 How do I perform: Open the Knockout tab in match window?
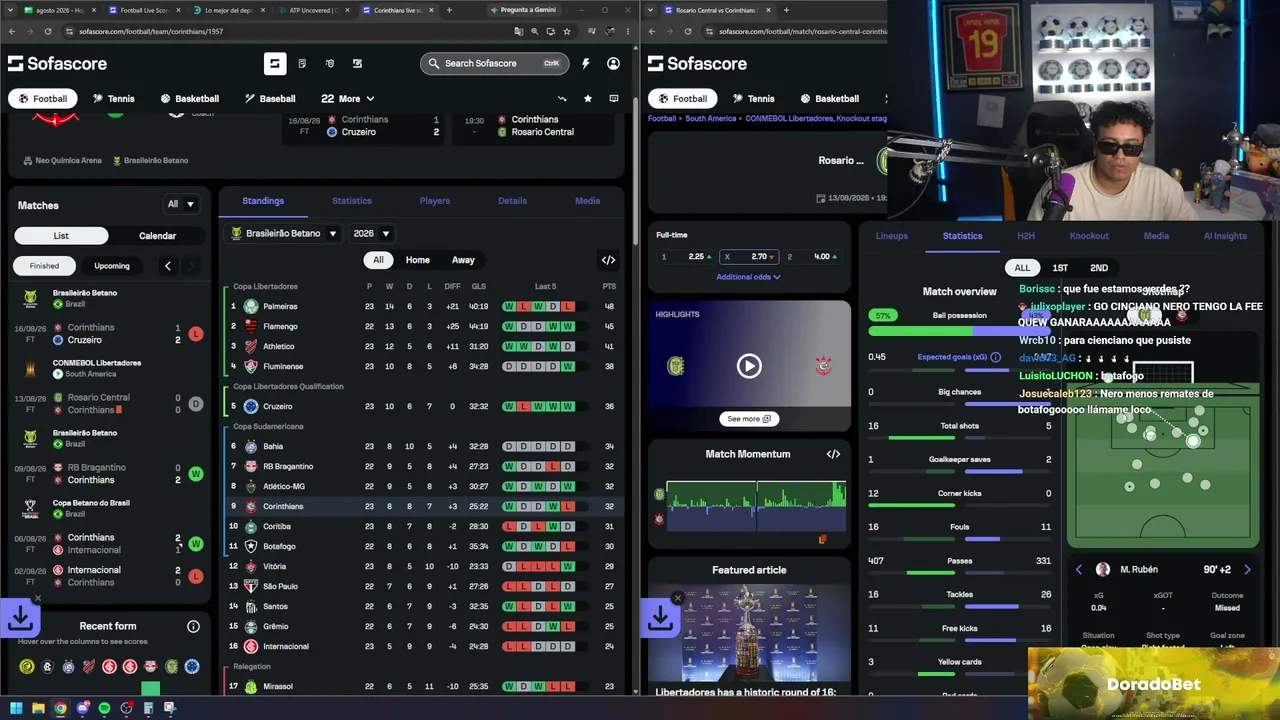pos(1089,236)
